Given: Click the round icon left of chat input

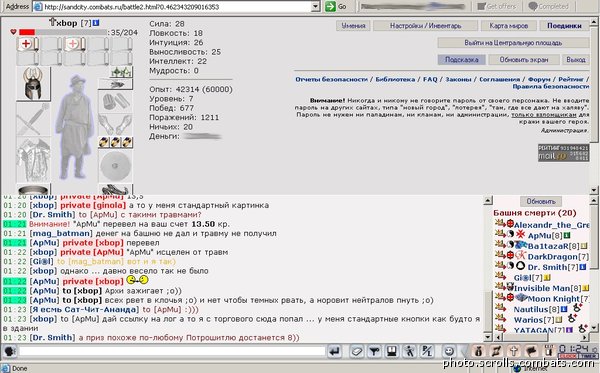Looking at the screenshot, I should [x=10, y=351].
